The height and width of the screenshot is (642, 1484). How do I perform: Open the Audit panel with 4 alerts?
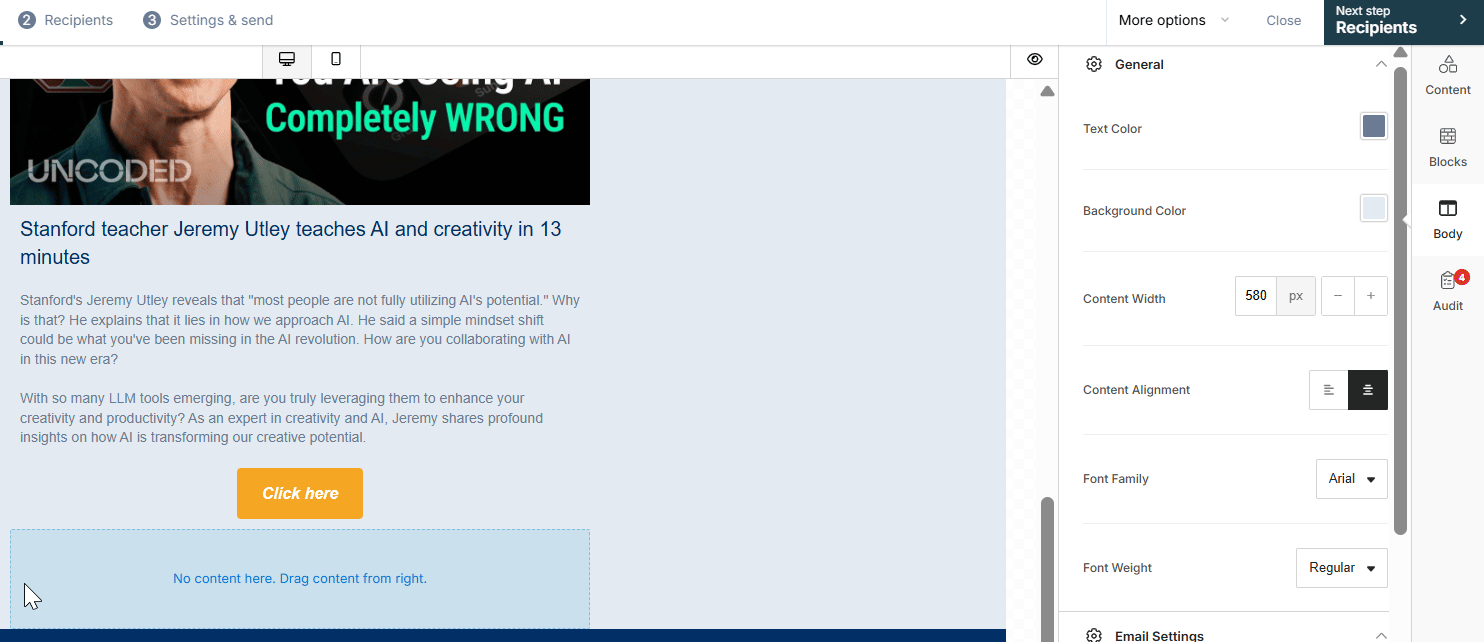[x=1448, y=292]
